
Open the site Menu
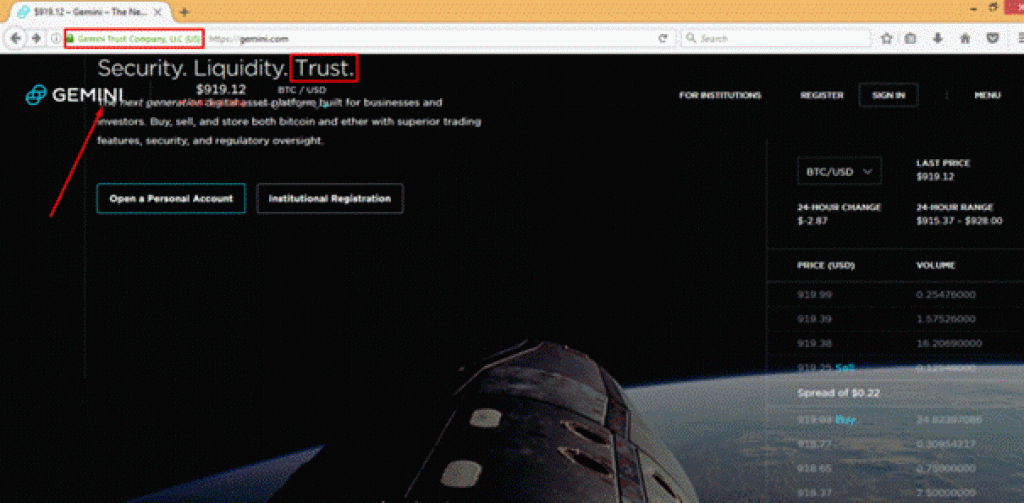pos(987,95)
